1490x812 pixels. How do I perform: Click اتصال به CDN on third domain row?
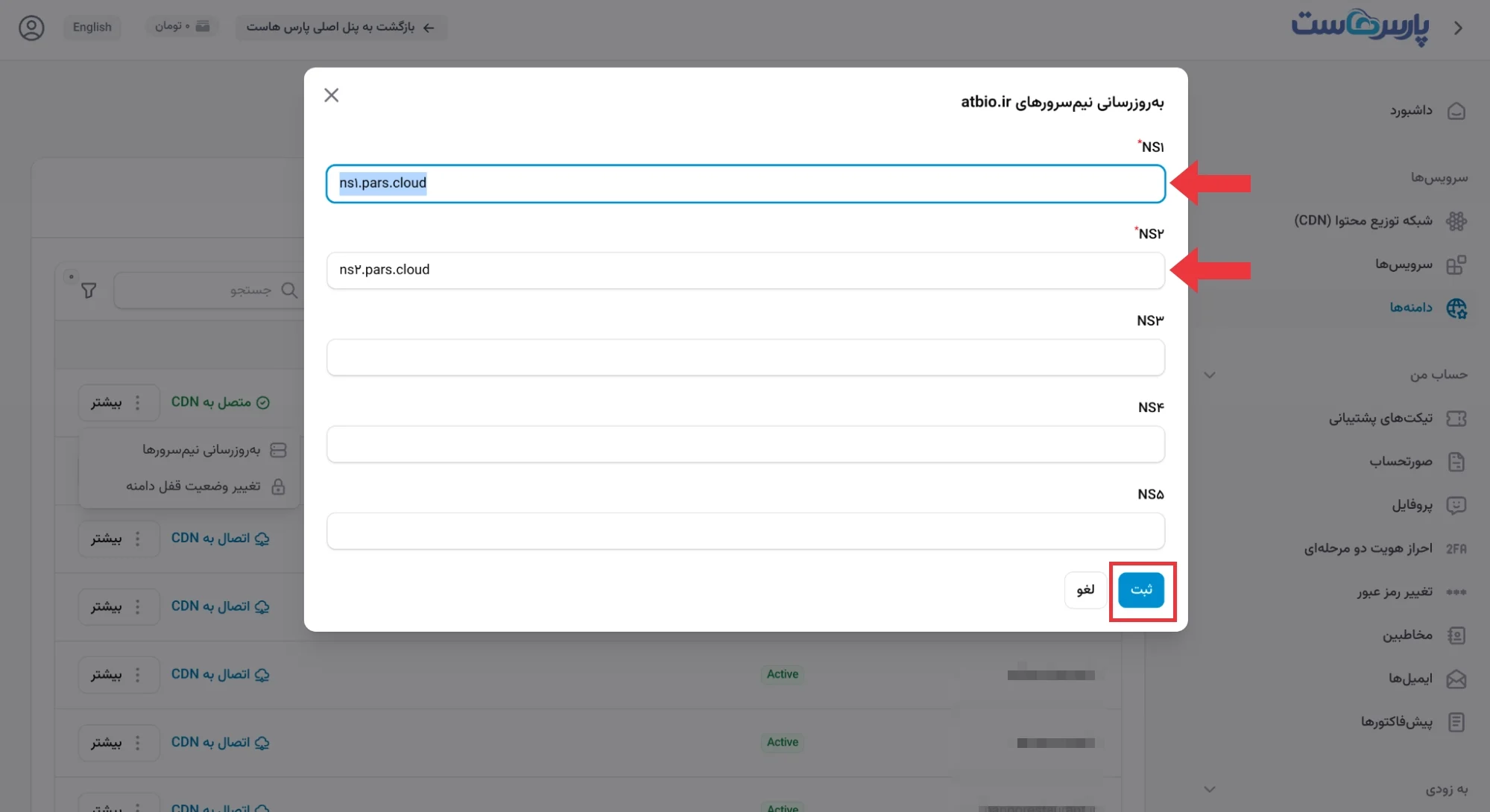221,606
